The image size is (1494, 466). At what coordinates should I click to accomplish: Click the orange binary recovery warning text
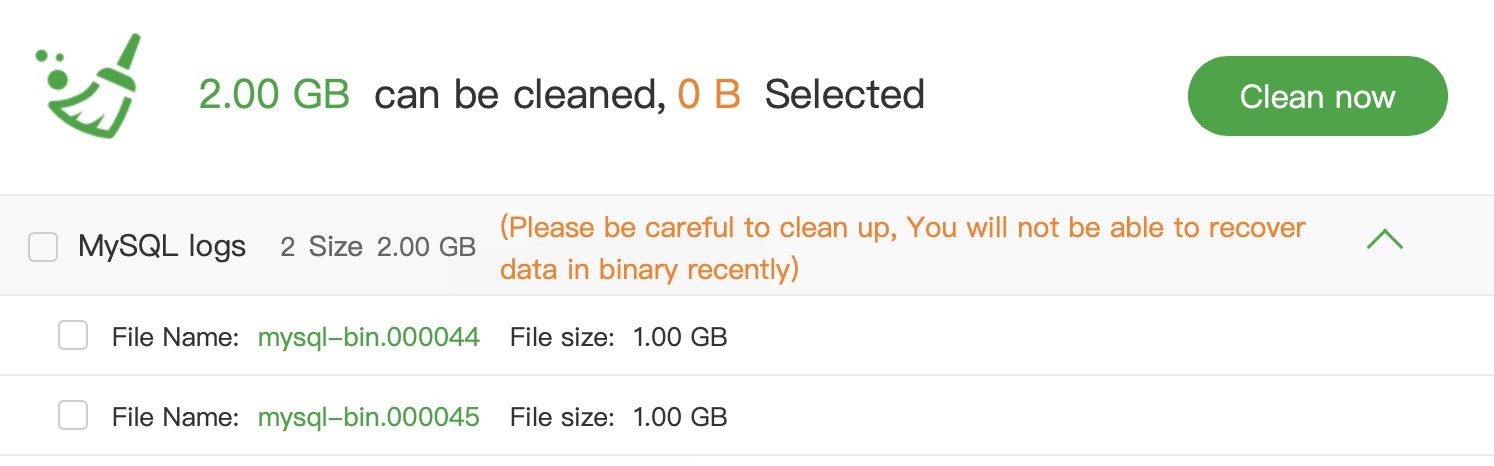(x=902, y=248)
